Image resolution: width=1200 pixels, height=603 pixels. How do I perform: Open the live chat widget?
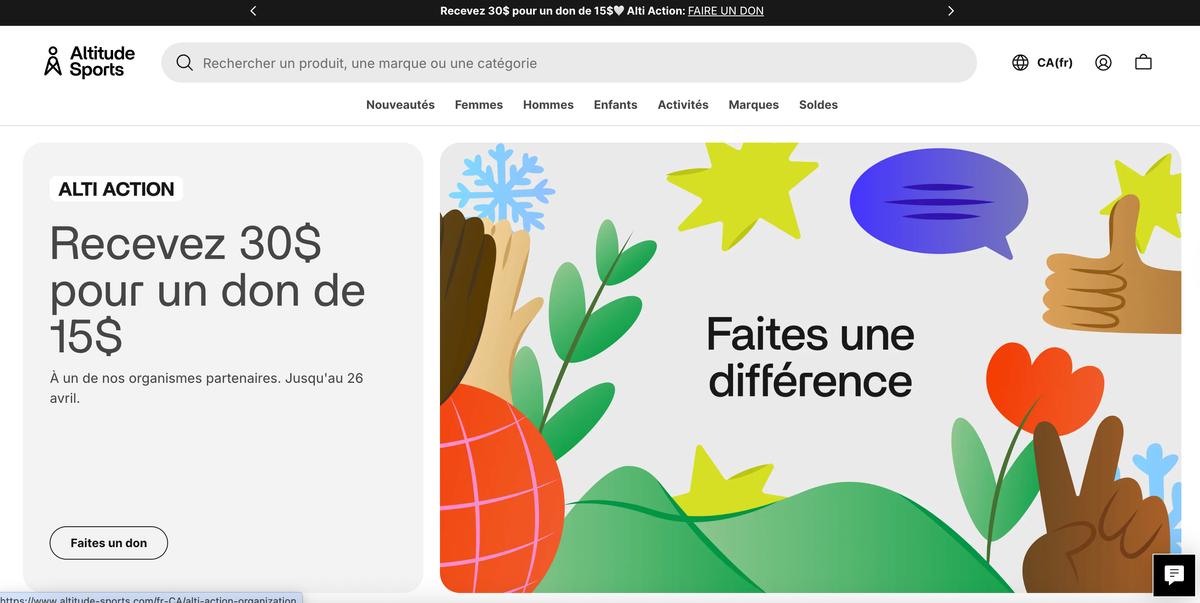coord(1173,574)
